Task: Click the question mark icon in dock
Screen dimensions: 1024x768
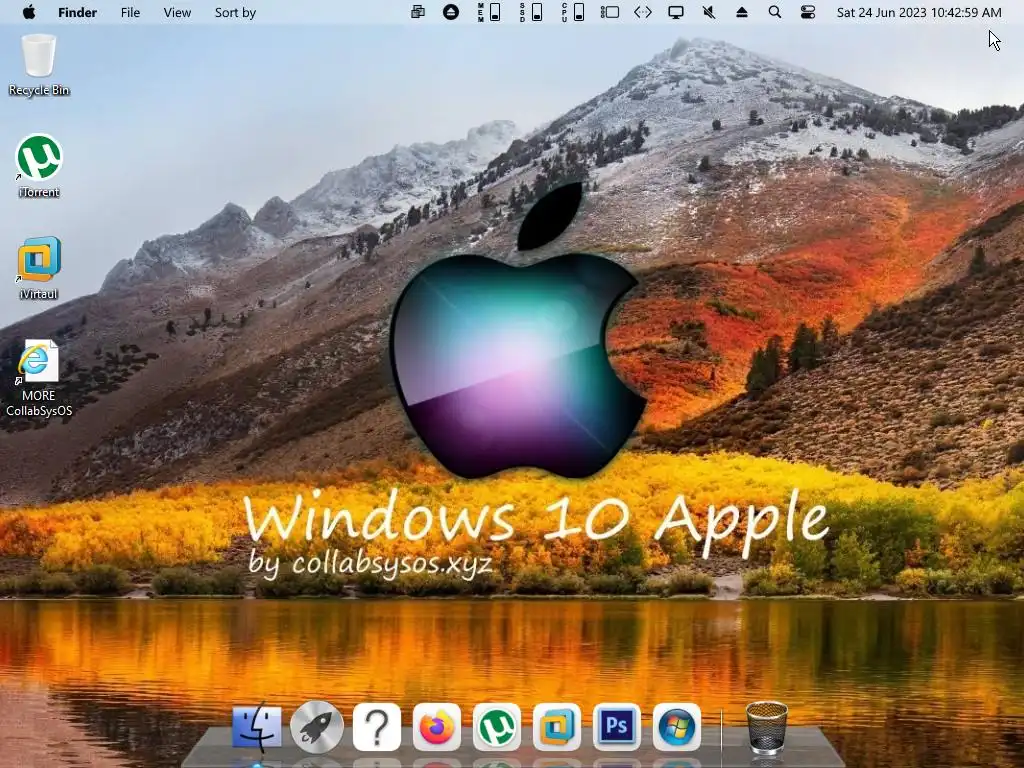Action: pos(377,727)
